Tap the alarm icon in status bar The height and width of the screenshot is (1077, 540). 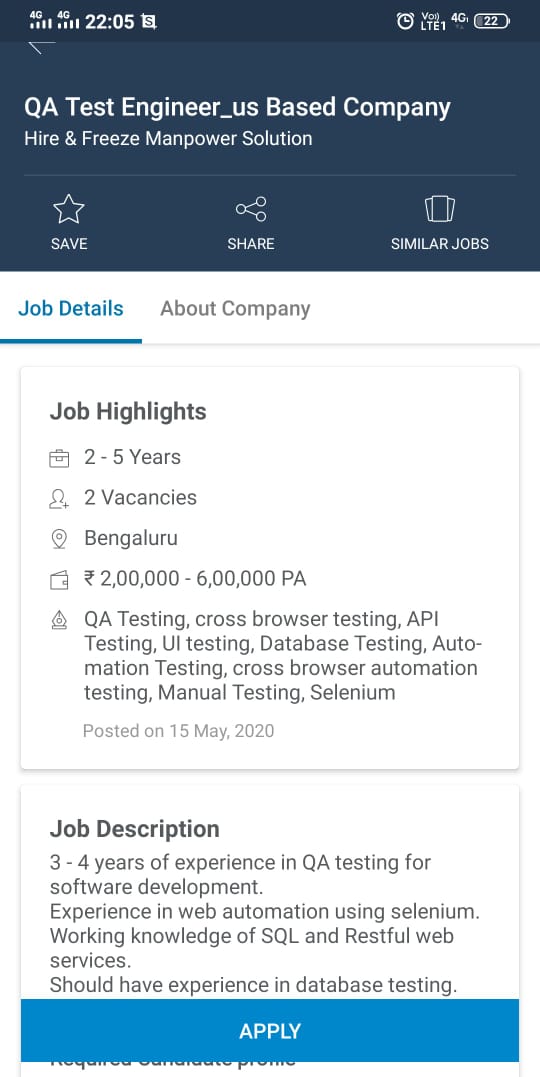pyautogui.click(x=405, y=21)
